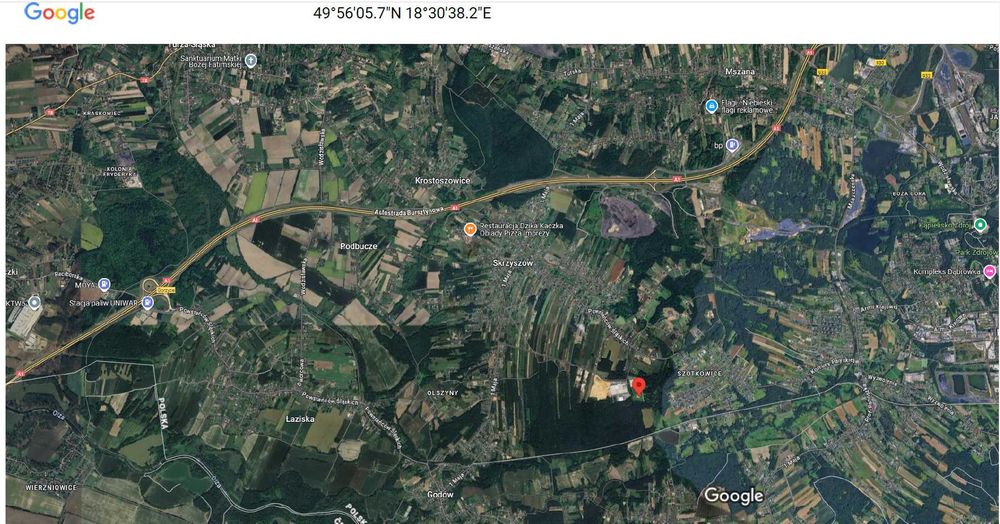
Task: Click the Łaziska village label
Action: (300, 419)
